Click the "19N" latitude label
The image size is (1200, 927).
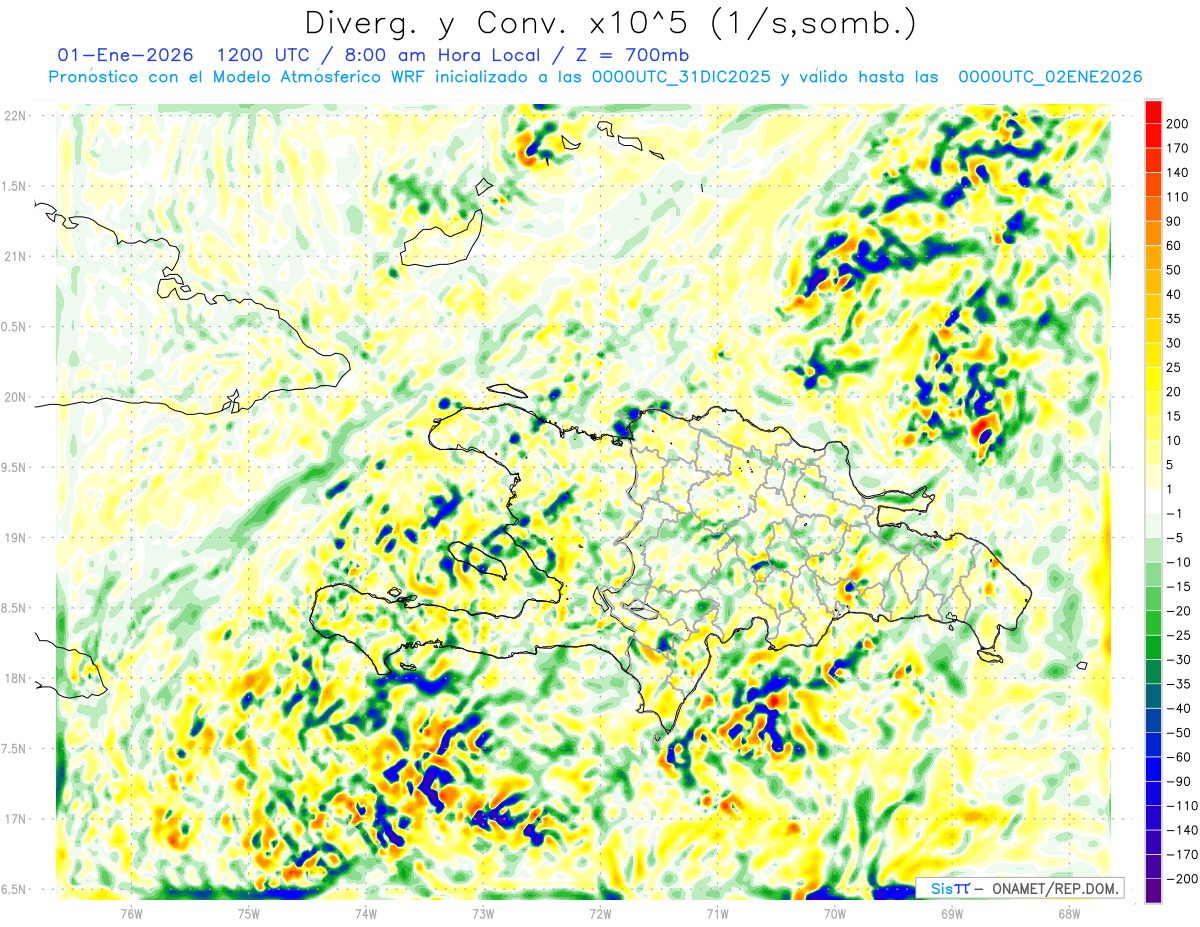tap(15, 537)
